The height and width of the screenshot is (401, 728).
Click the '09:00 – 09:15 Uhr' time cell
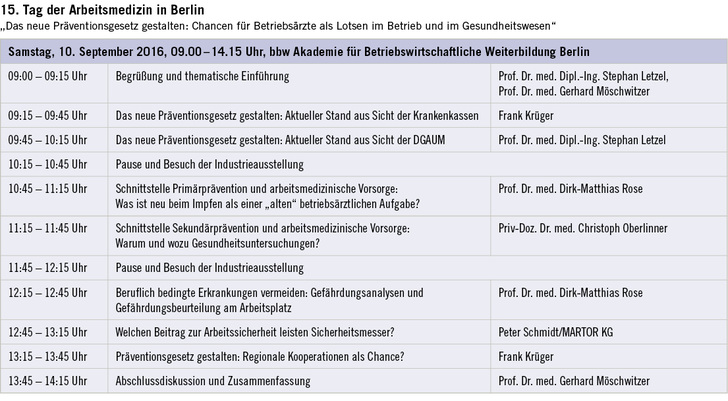[47, 76]
